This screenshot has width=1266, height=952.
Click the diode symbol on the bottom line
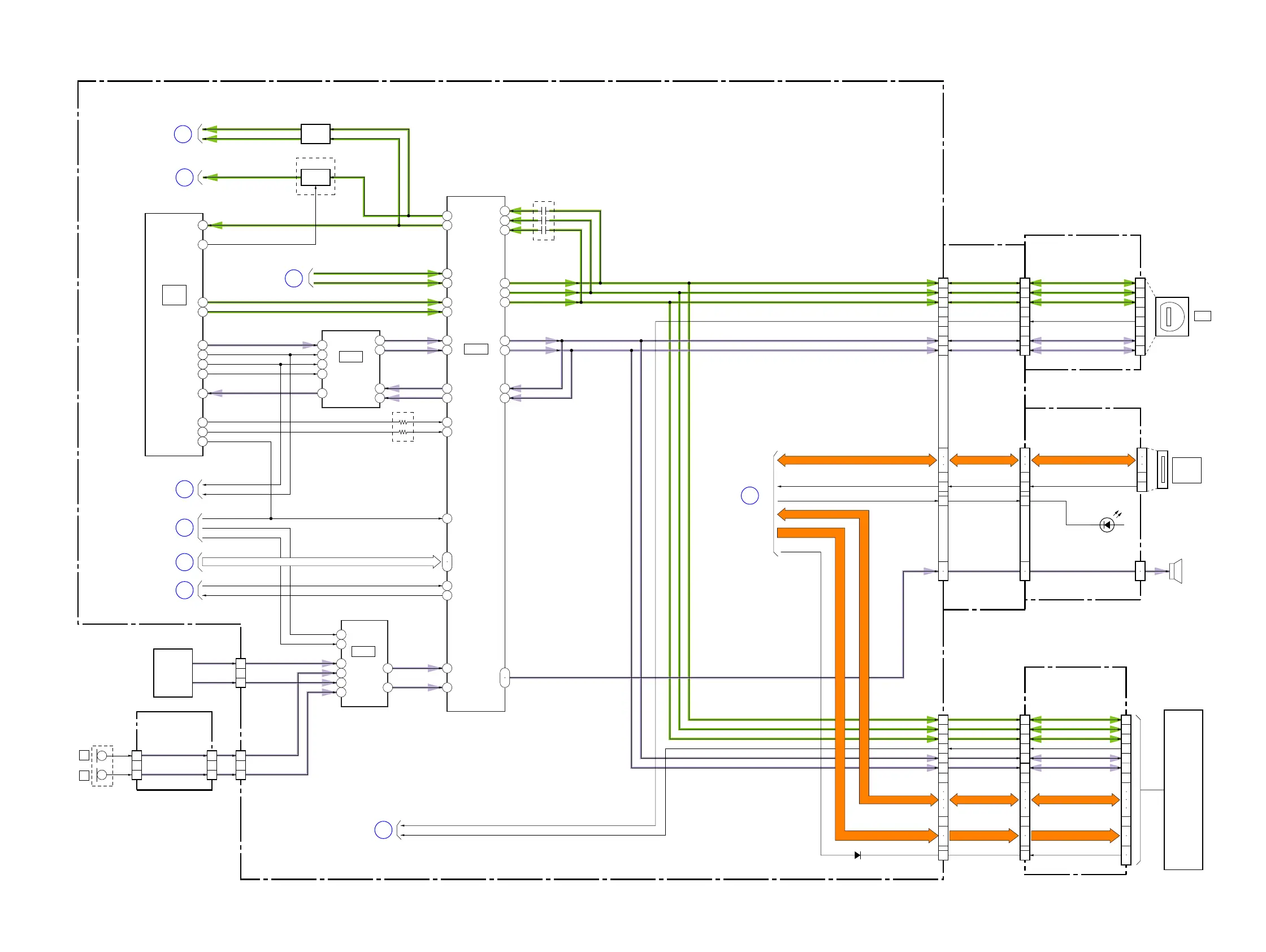pos(857,855)
